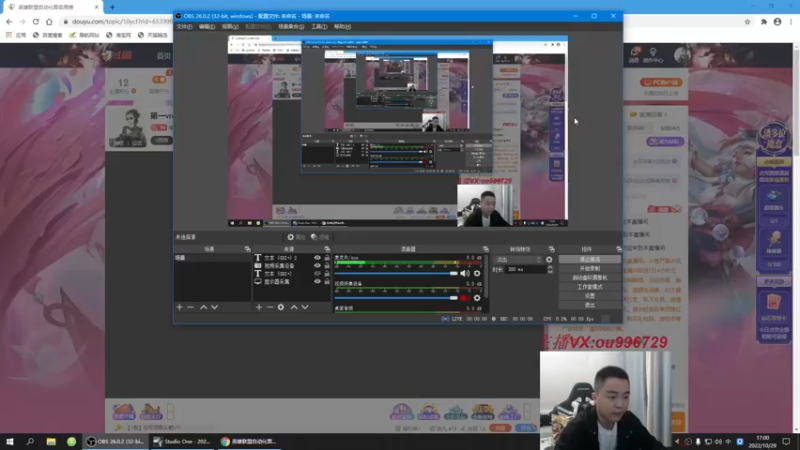Viewport: 800px width, 450px height.
Task: Toggle visibility of display capture source
Action: tap(317, 281)
